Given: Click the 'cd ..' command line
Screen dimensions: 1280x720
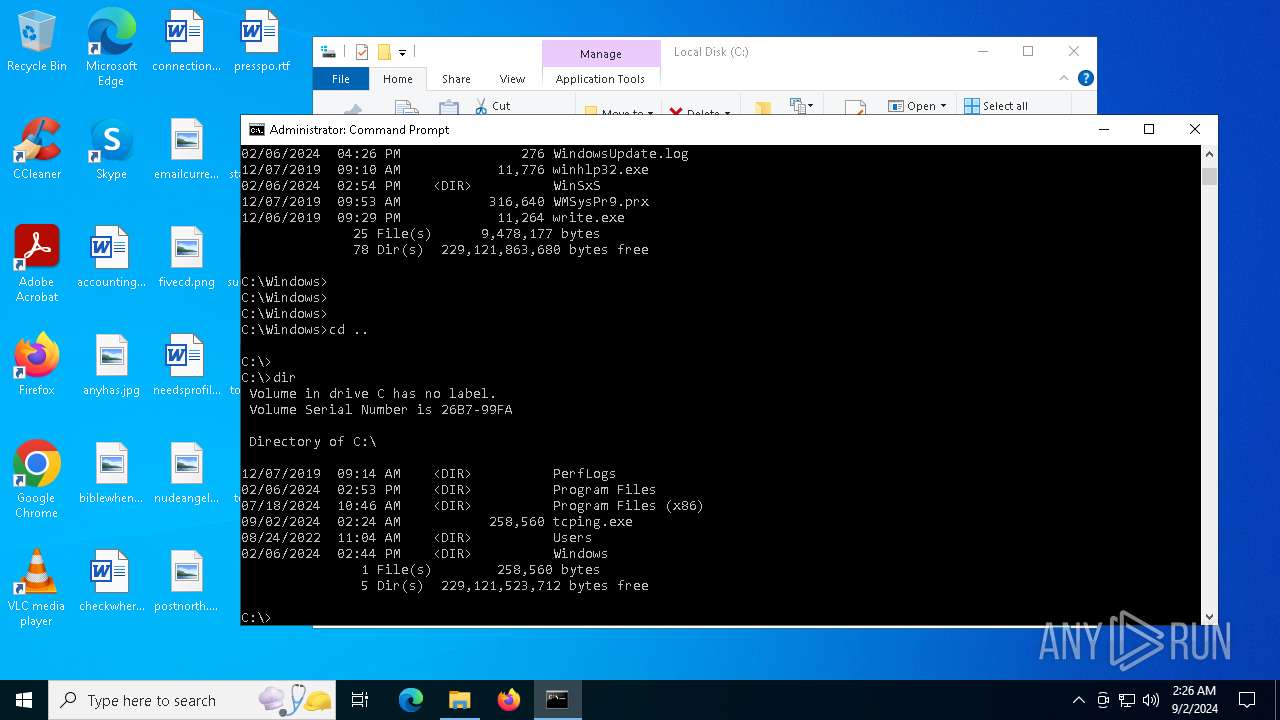Looking at the screenshot, I should pos(305,330).
